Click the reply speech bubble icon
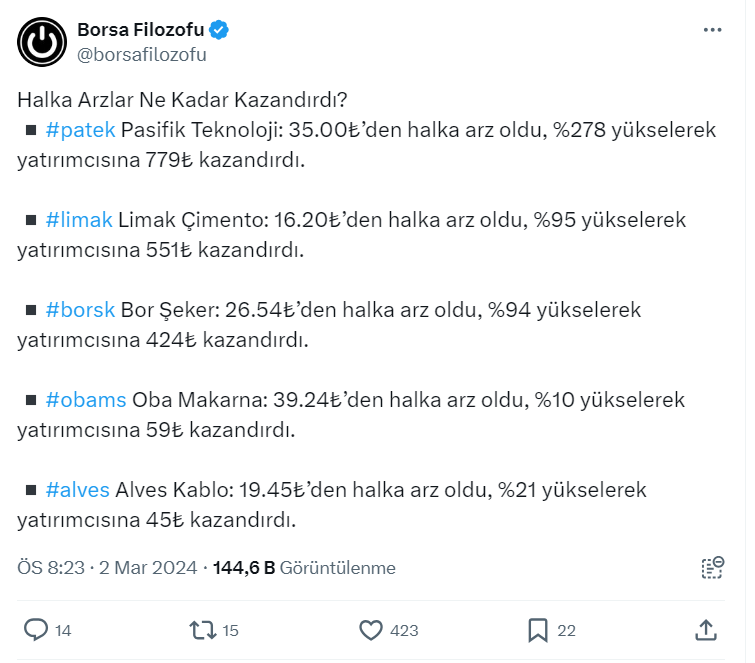This screenshot has width=755, height=663. [36, 629]
